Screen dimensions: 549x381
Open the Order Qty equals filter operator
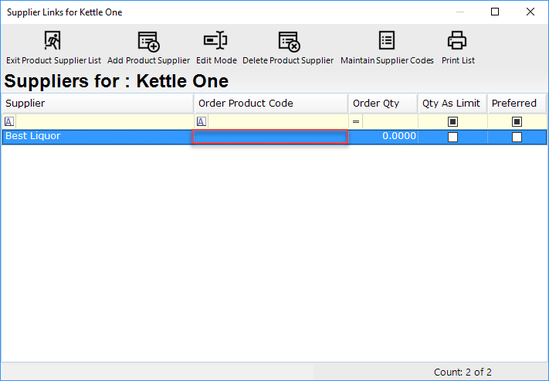coord(356,122)
